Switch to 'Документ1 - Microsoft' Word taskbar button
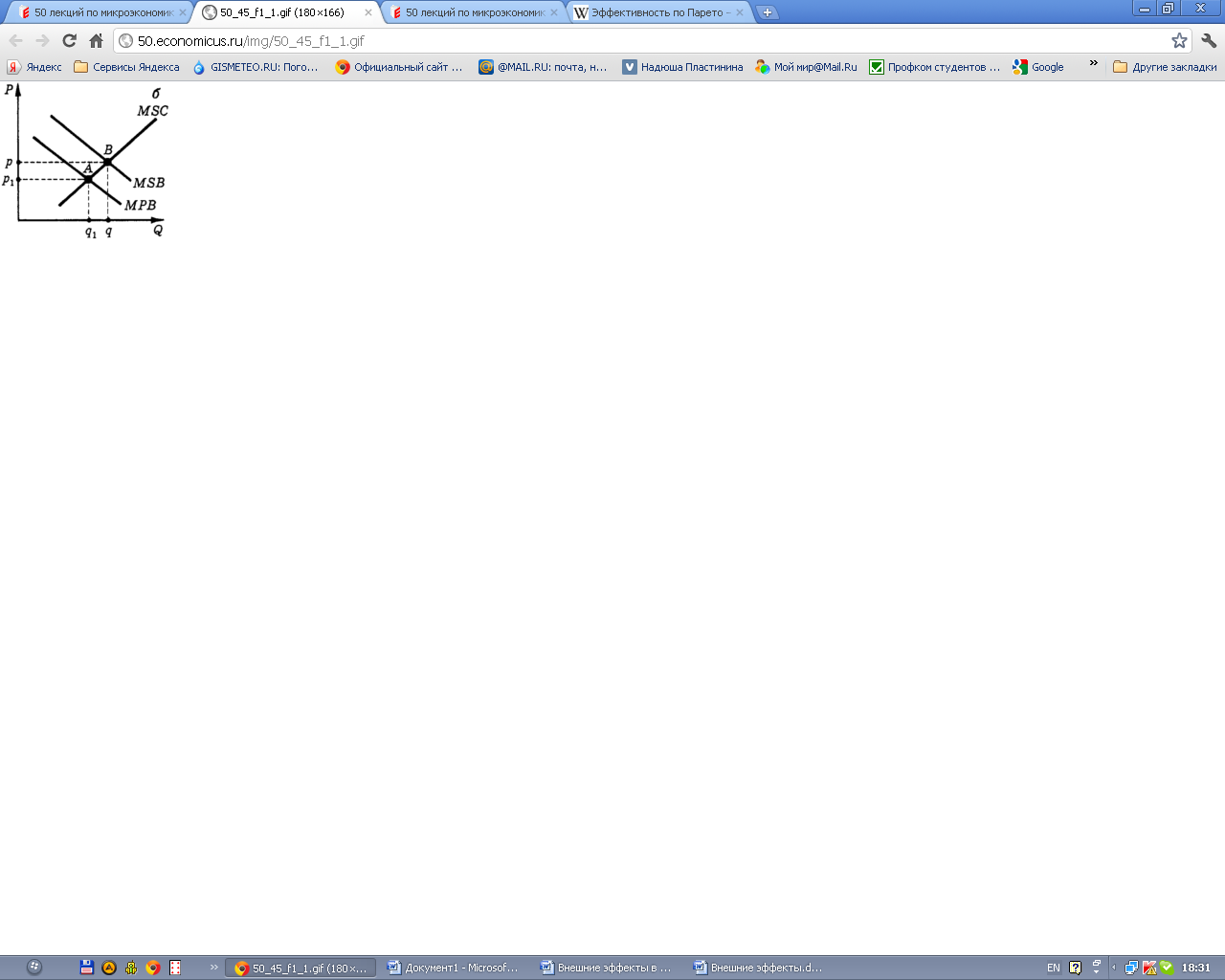The height and width of the screenshot is (980, 1225). (x=453, y=968)
